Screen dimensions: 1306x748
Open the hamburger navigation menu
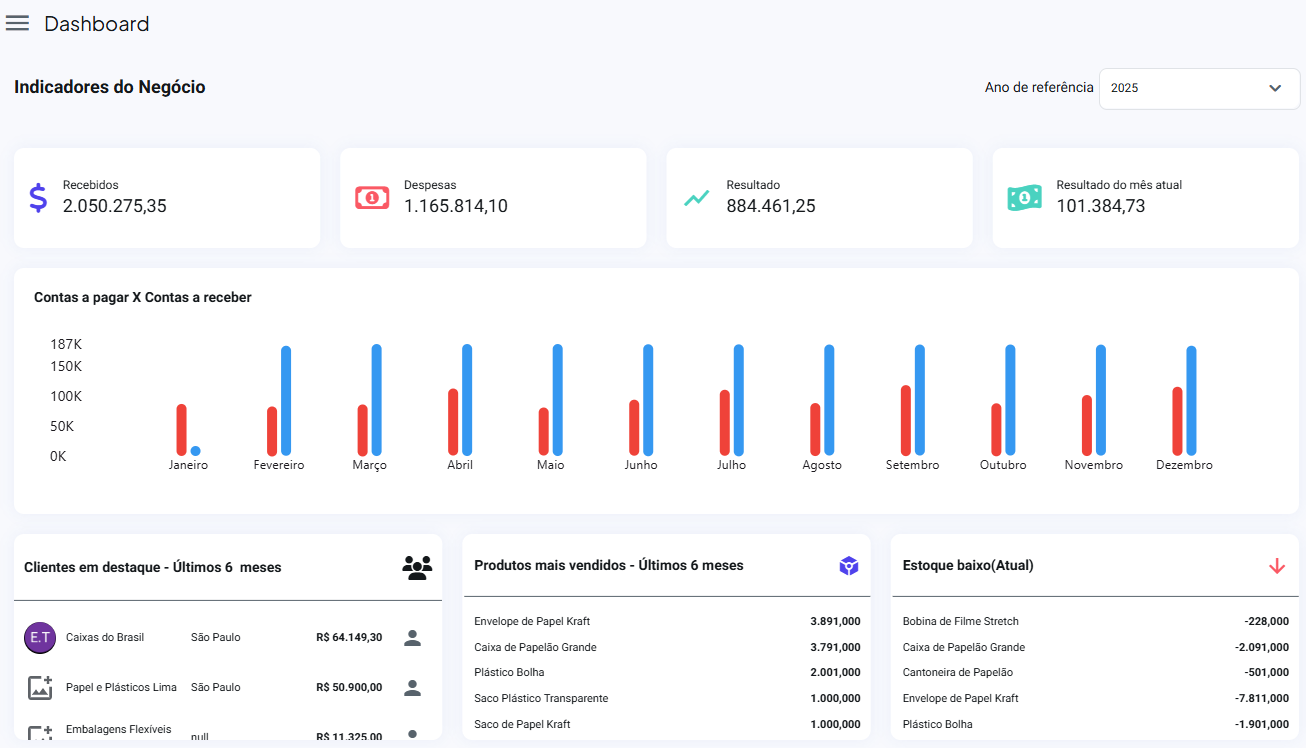[x=17, y=24]
